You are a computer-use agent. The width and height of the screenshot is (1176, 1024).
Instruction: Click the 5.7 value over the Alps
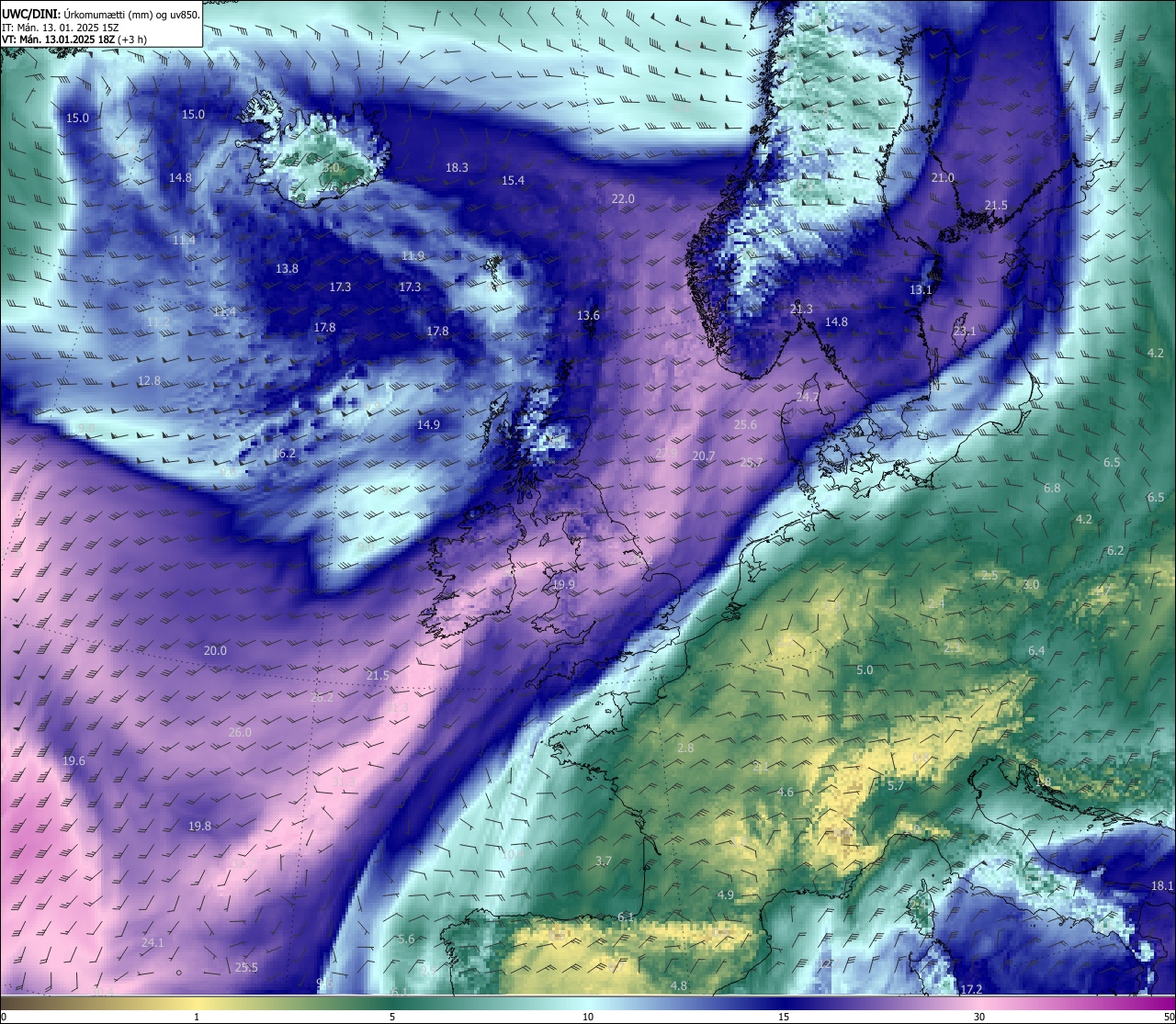point(896,785)
